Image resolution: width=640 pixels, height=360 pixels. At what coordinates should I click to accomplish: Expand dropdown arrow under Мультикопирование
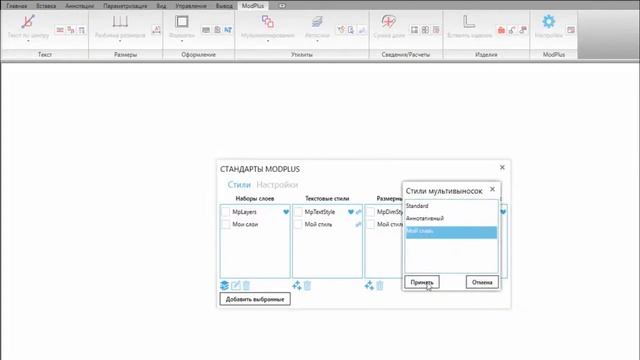[x=268, y=41]
